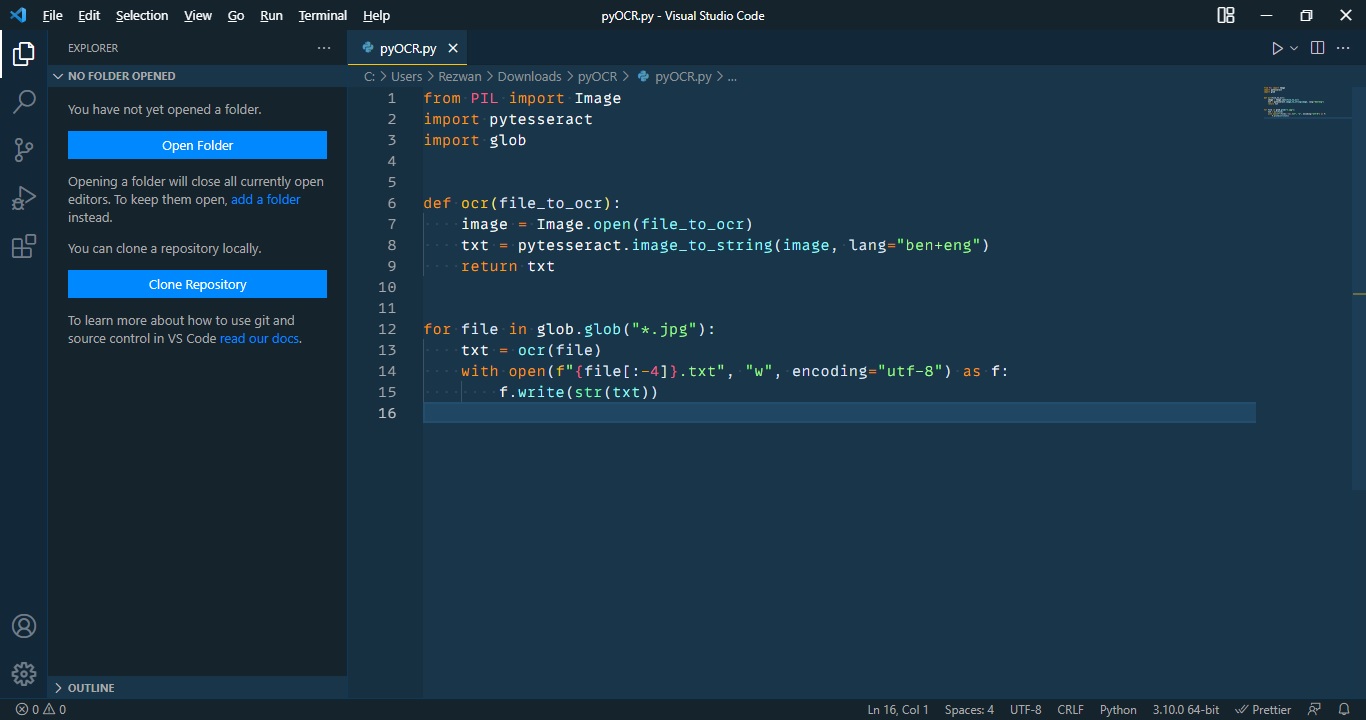Run the Python file with play icon
This screenshot has width=1366, height=720.
pyautogui.click(x=1277, y=48)
